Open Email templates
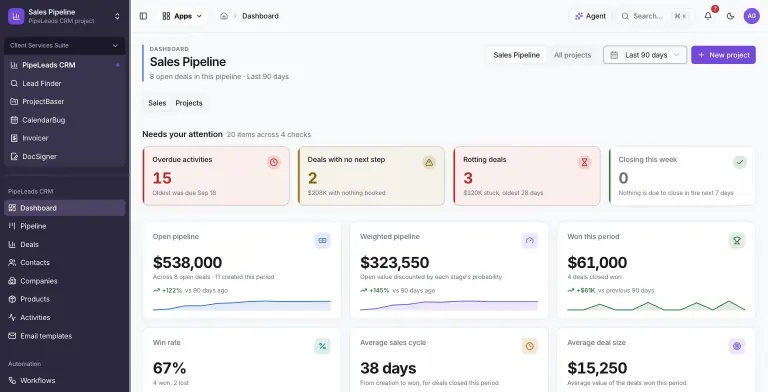 [65, 336]
